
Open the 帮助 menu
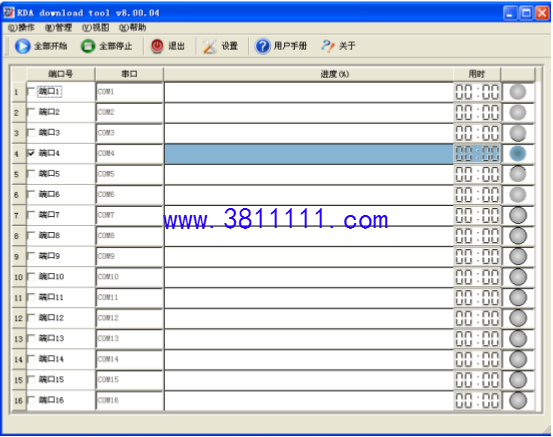[x=133, y=28]
